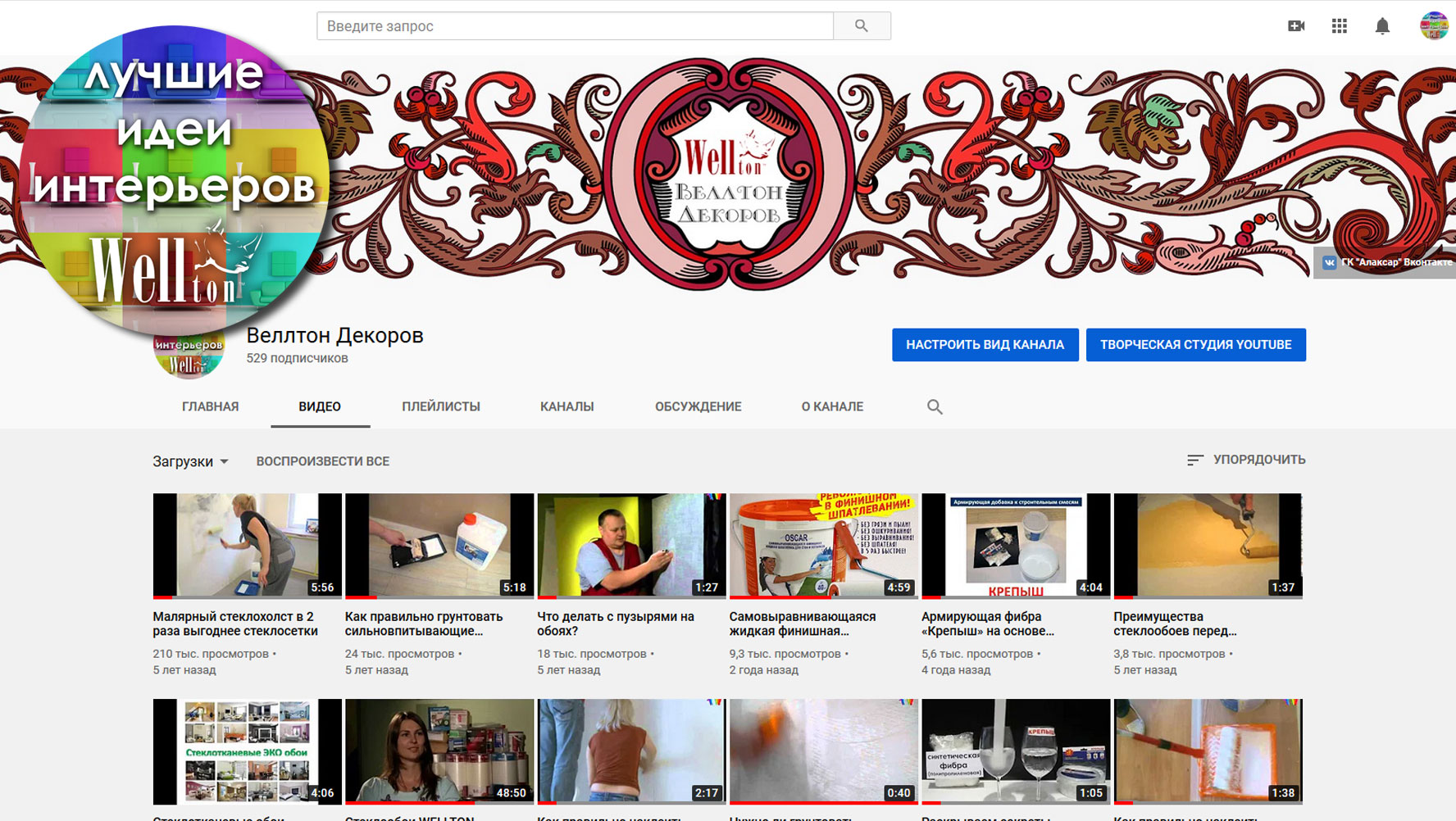Click the channel name Веллтон Декоров
1456x821 pixels.
click(x=334, y=335)
